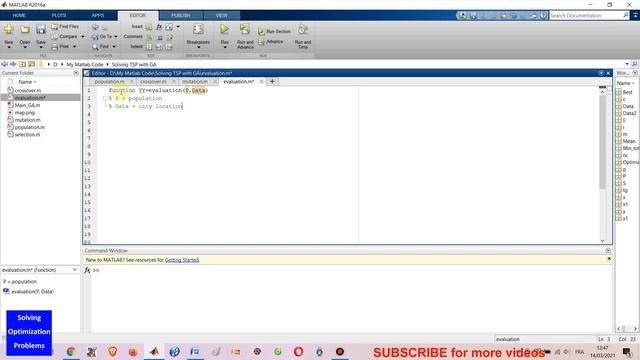This screenshot has height=360, width=640.
Task: Click the smart Indent icon
Action: [149, 47]
